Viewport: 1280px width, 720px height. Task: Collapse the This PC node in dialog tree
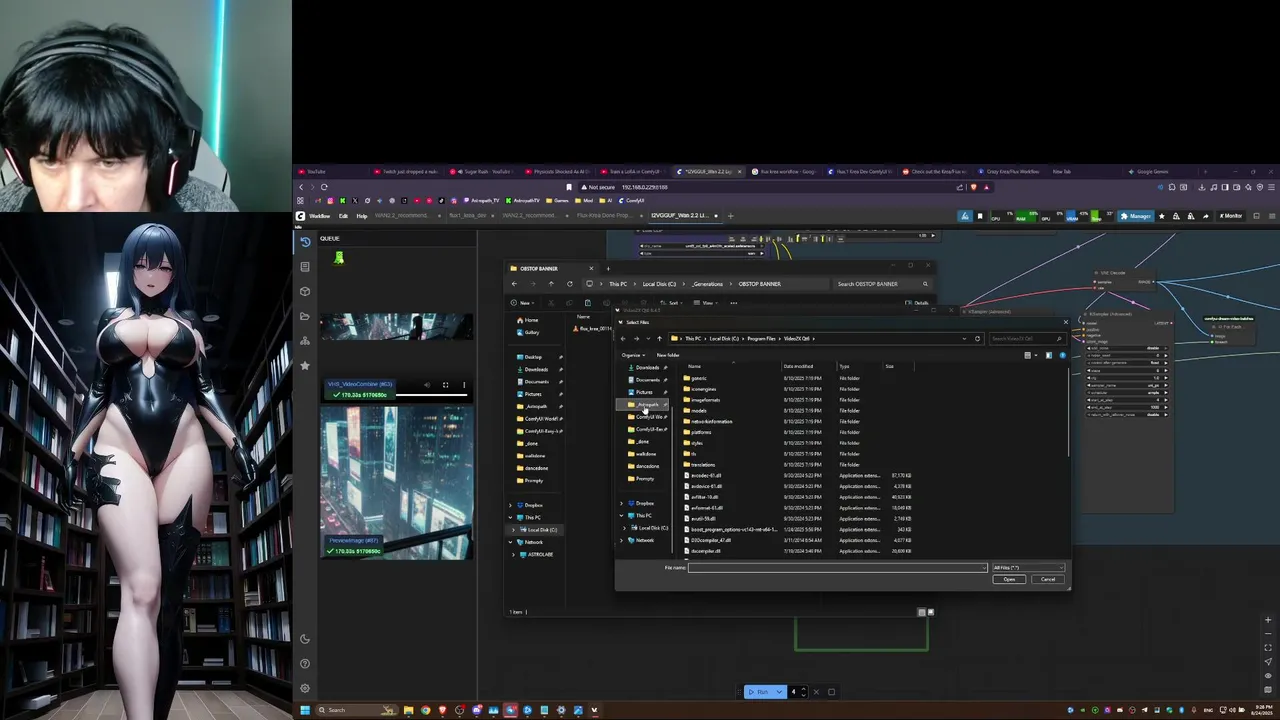[621, 515]
